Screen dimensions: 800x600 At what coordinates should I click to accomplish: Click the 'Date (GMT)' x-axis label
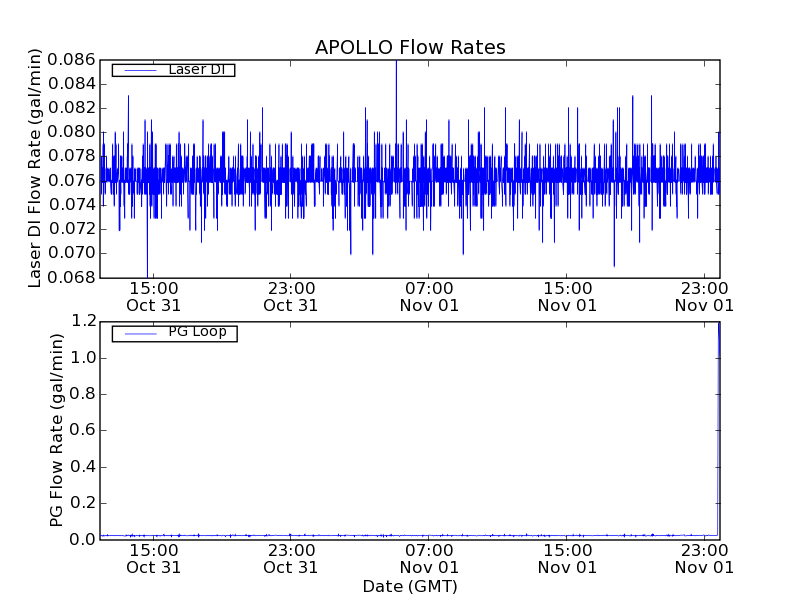(x=410, y=586)
